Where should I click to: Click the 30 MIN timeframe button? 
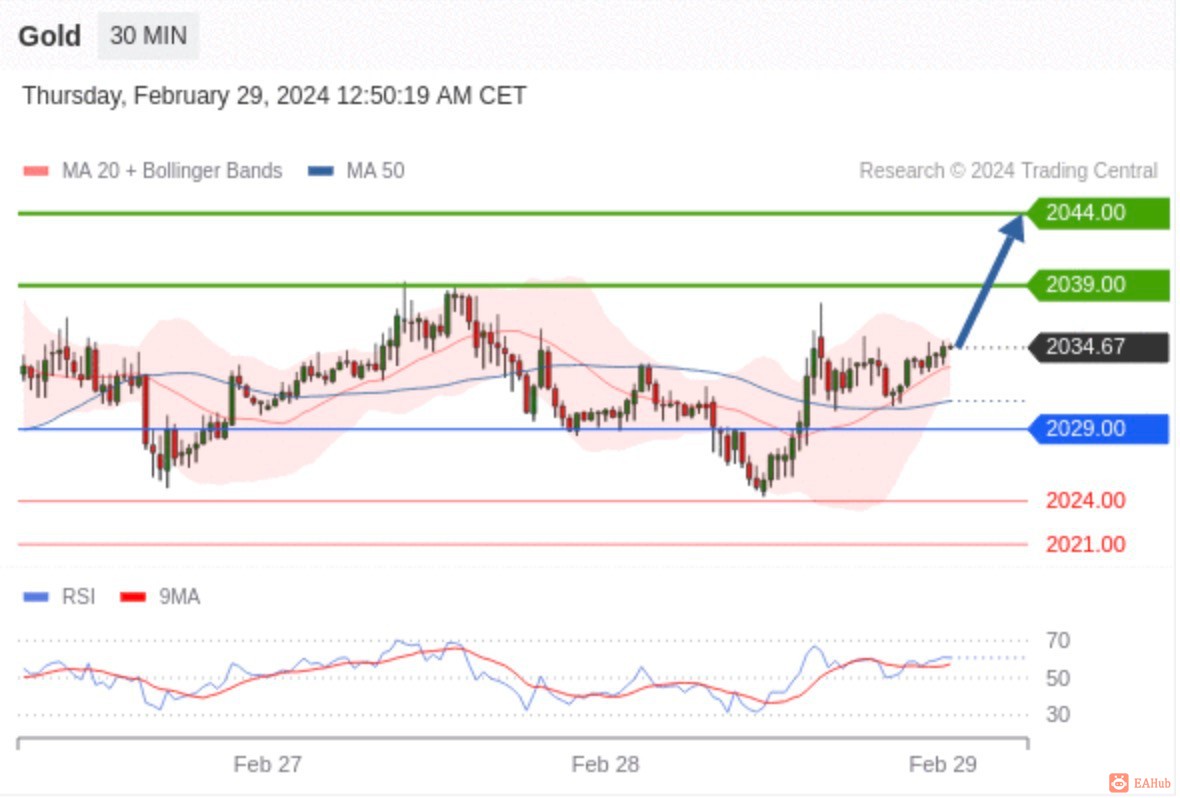click(x=148, y=35)
